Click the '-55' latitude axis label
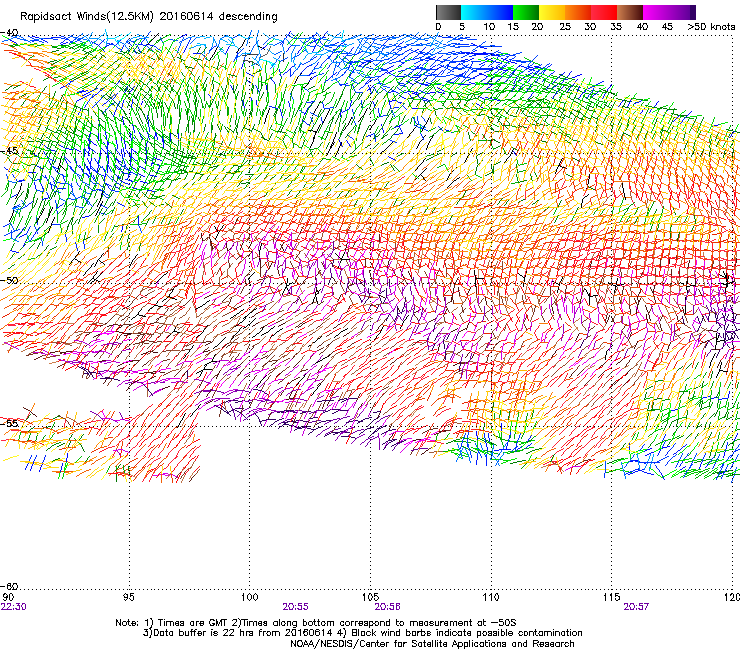 pos(9,423)
